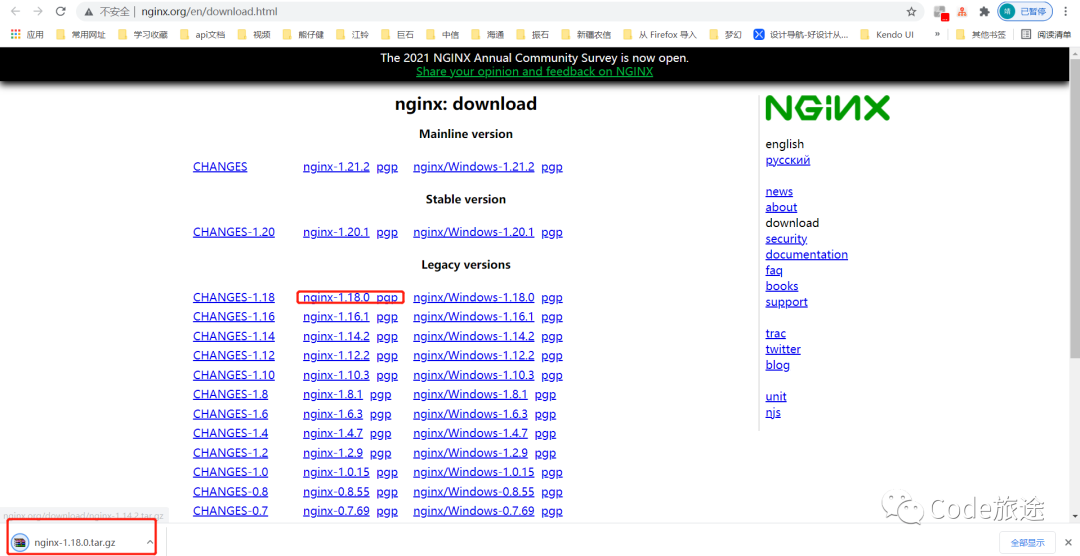Download the nginx-1.18.0 source link

[336, 298]
